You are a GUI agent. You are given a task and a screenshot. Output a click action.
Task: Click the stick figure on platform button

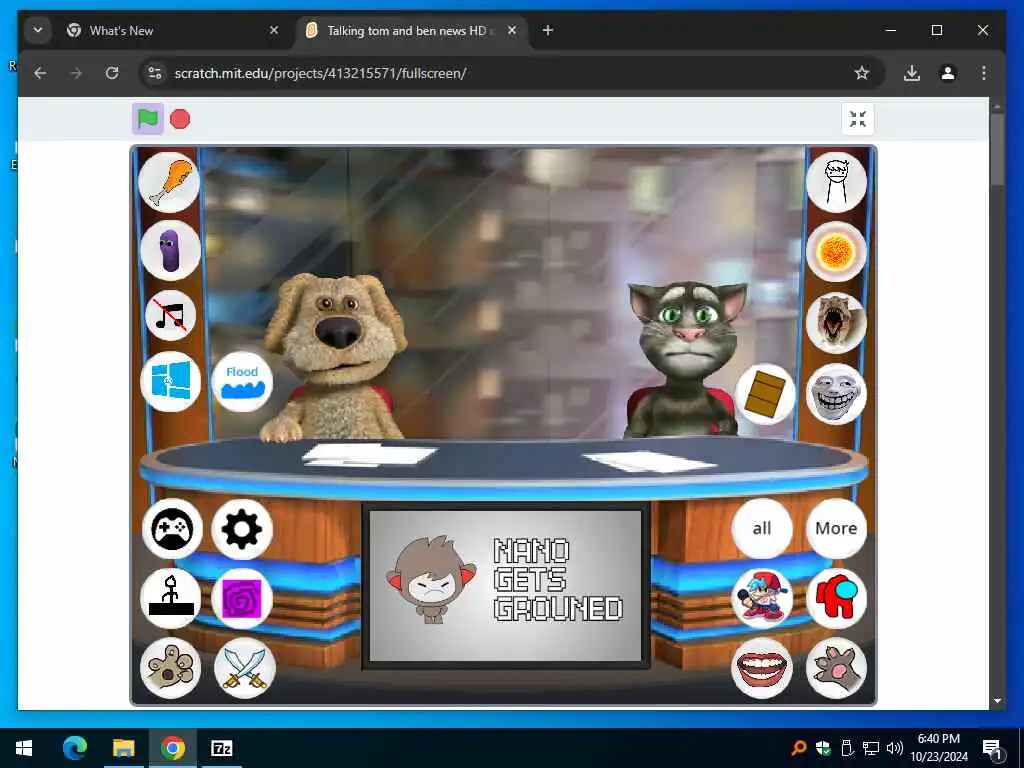tap(171, 598)
